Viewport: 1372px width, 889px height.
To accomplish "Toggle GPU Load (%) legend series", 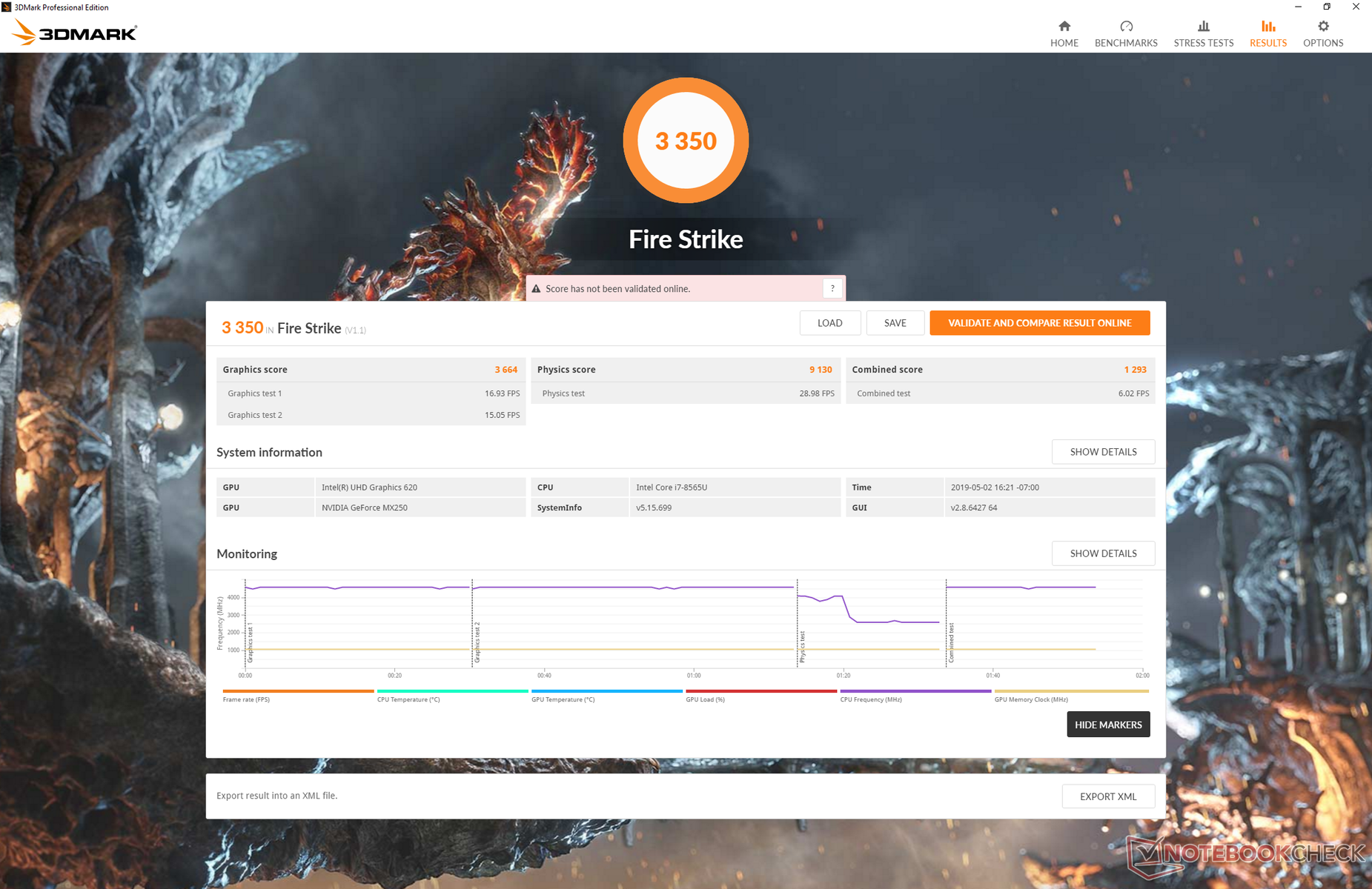I will pyautogui.click(x=761, y=696).
